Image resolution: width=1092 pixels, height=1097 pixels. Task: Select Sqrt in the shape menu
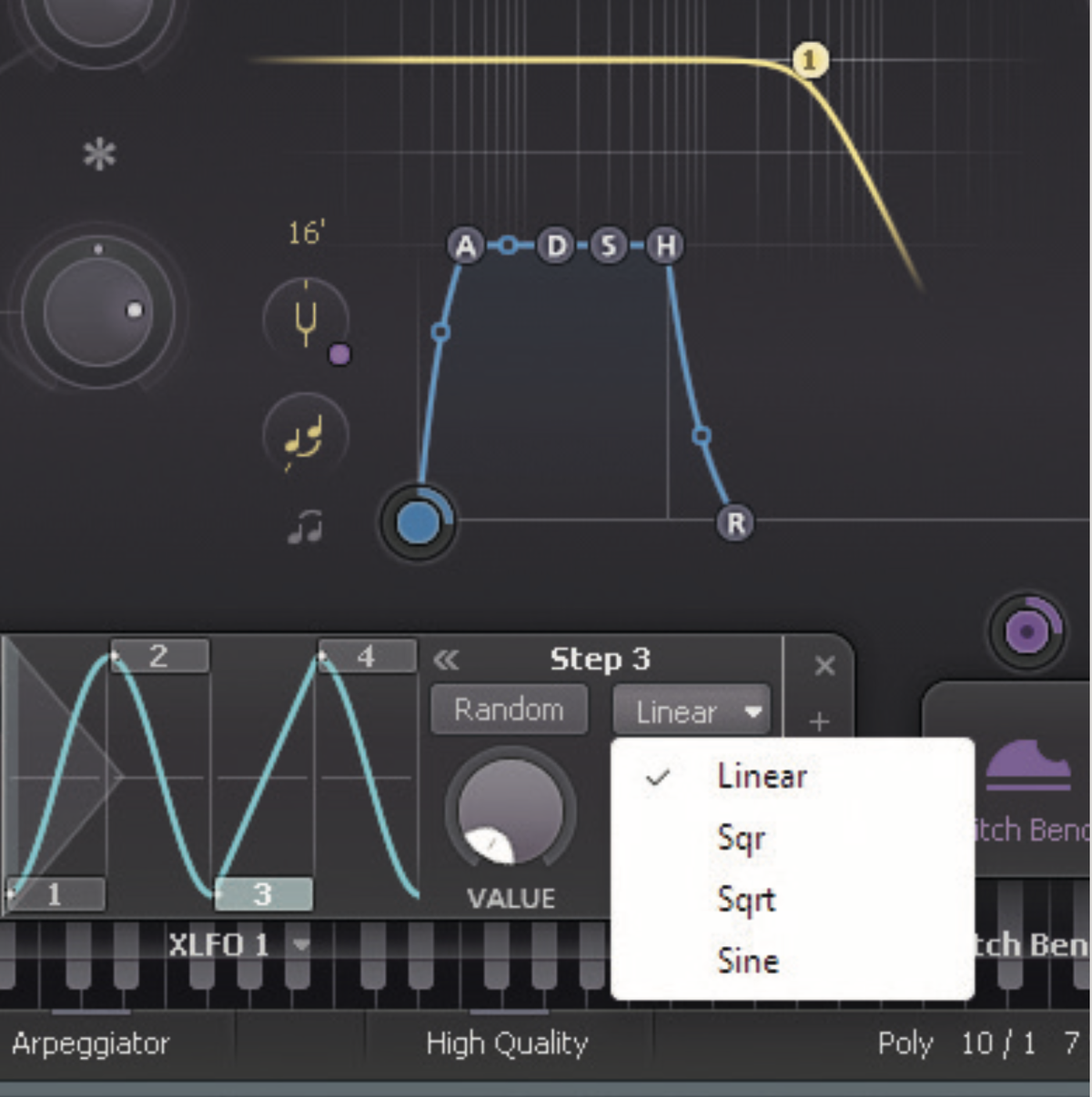pyautogui.click(x=744, y=900)
